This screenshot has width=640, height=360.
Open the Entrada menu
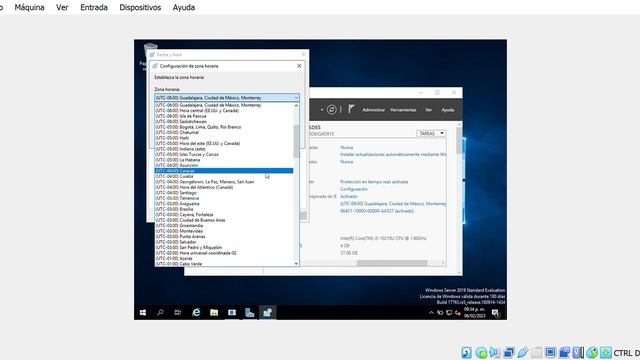[94, 7]
